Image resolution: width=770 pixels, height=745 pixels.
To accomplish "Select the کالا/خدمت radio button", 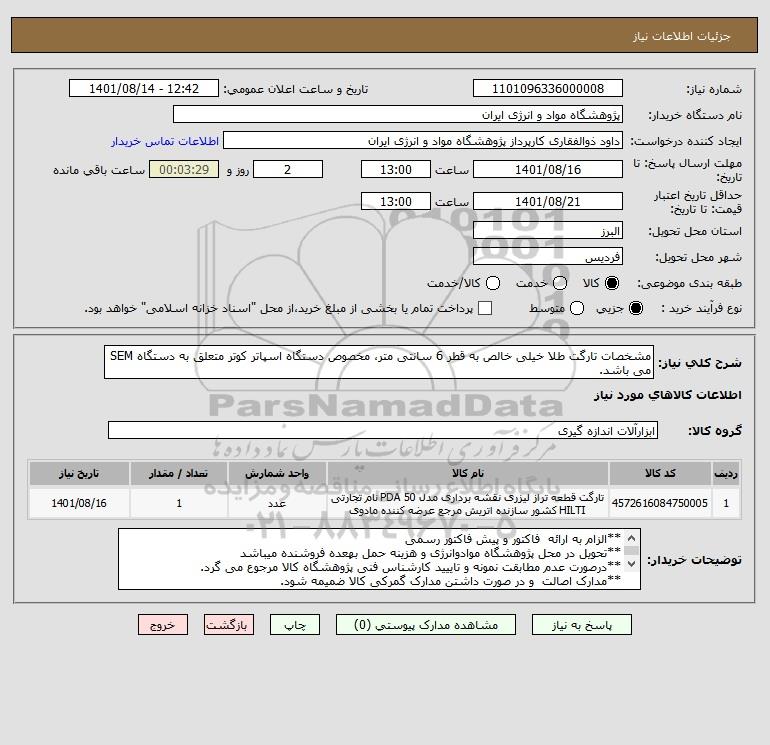I will [x=493, y=283].
